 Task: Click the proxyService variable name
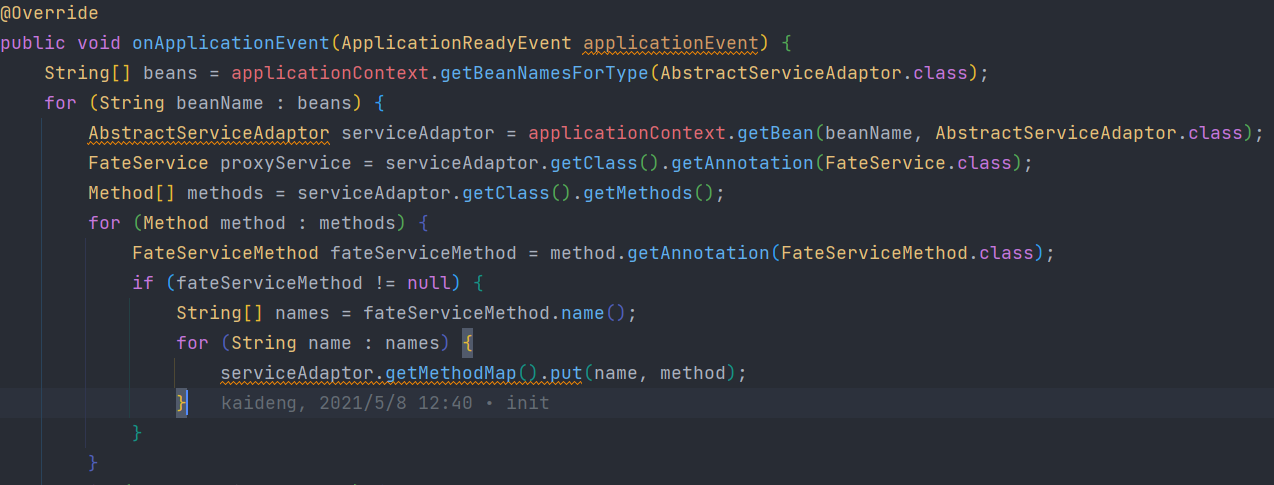[286, 163]
